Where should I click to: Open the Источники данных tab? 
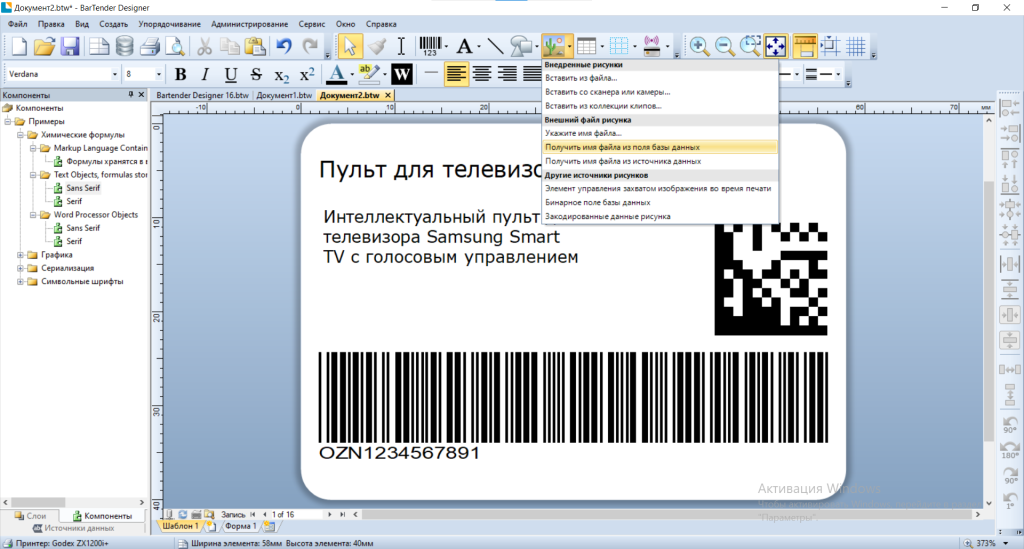point(73,528)
